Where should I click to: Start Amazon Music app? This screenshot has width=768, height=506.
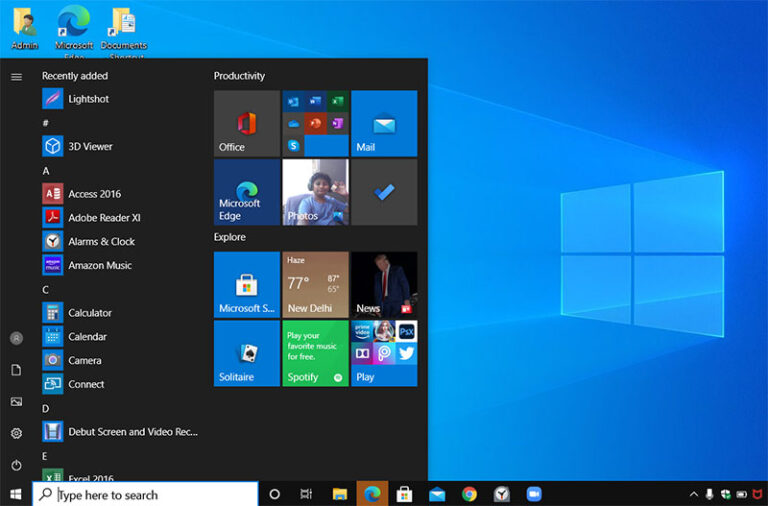[99, 265]
